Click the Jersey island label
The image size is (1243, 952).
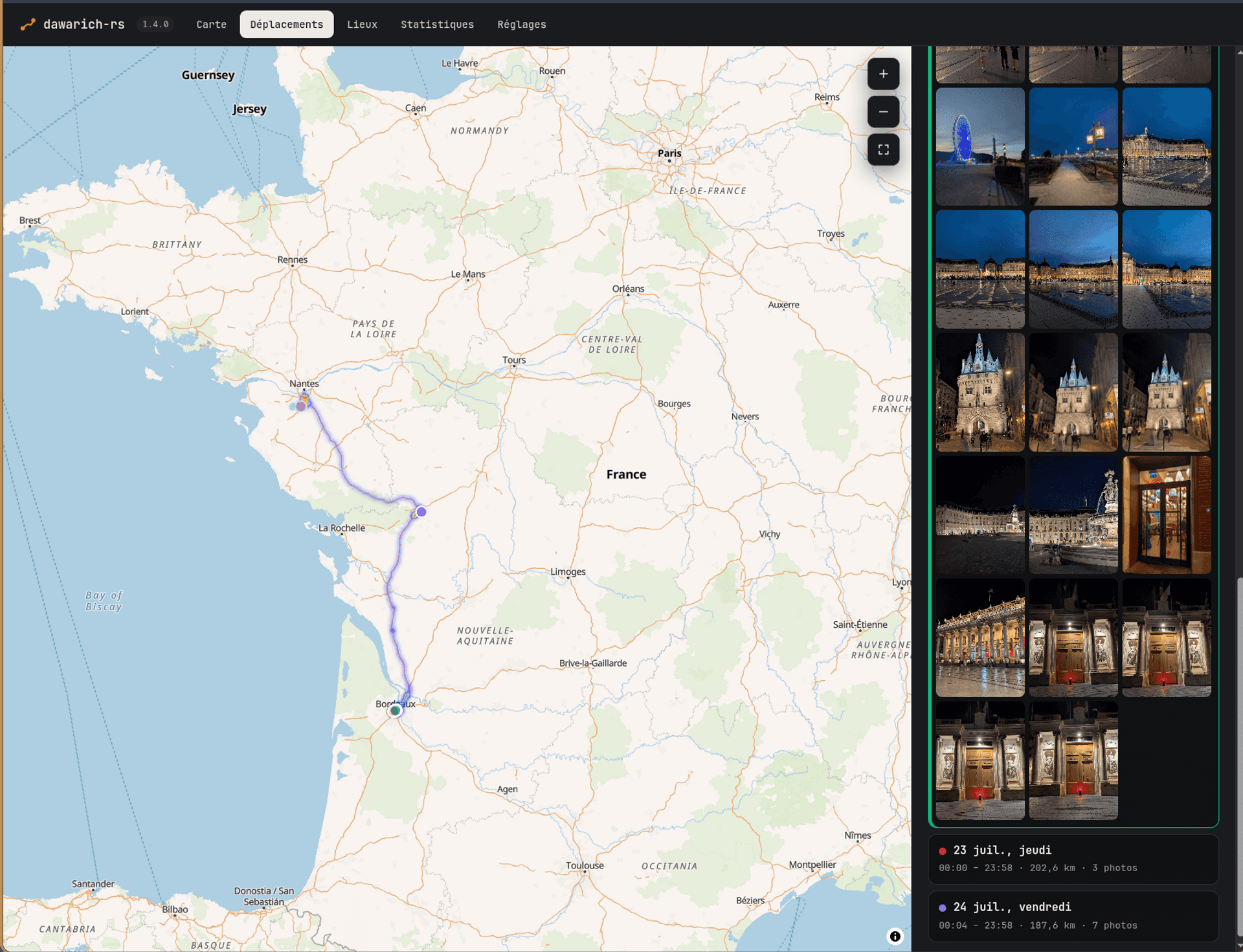(x=249, y=109)
